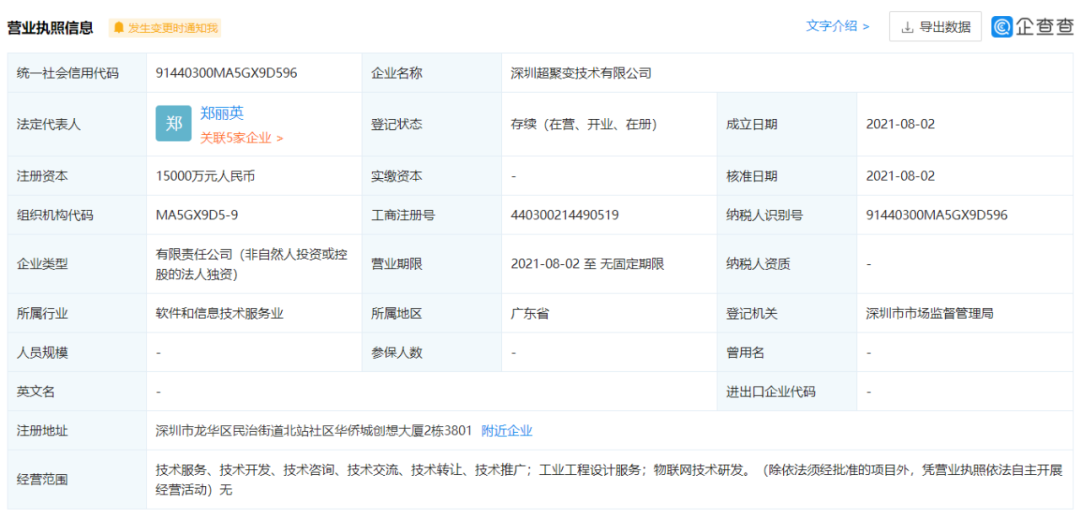The image size is (1080, 513).
Task: Click the 参保人数 label
Action: point(396,353)
